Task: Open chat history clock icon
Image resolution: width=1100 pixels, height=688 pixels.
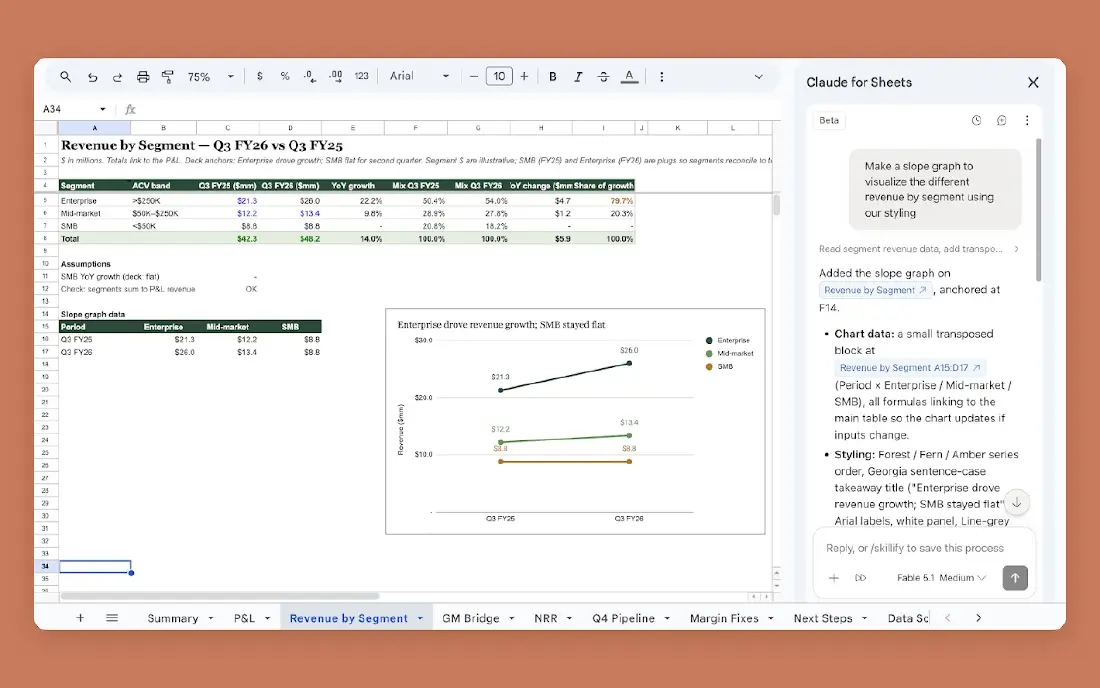Action: tap(976, 121)
